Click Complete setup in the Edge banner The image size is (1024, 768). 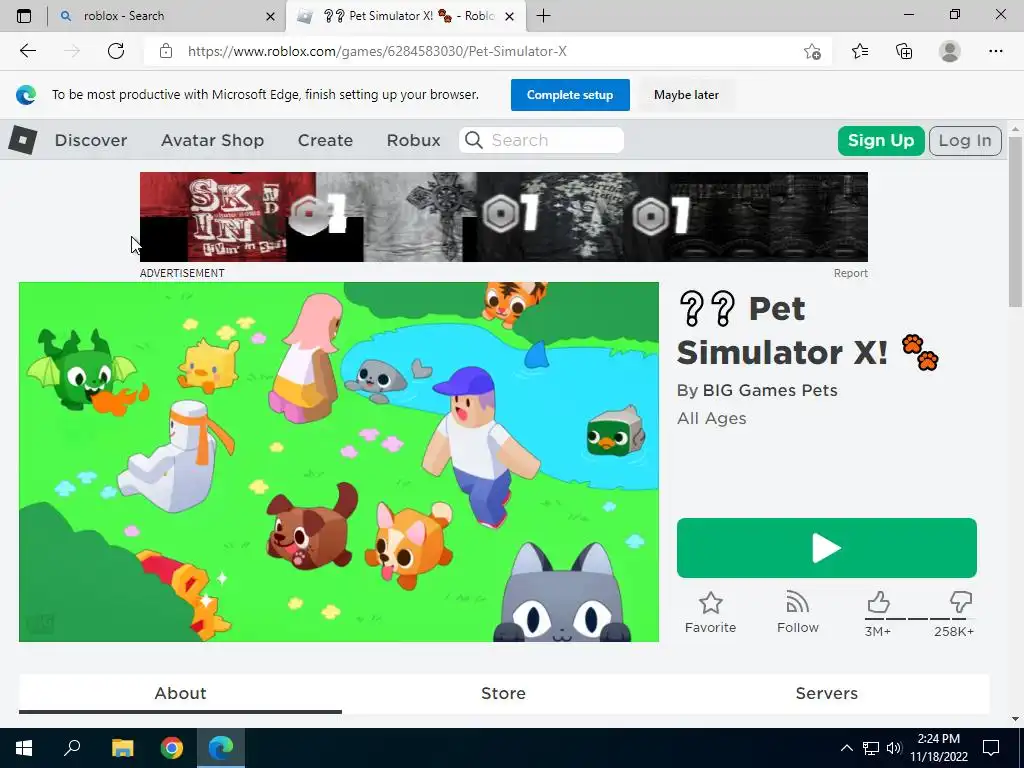(570, 95)
